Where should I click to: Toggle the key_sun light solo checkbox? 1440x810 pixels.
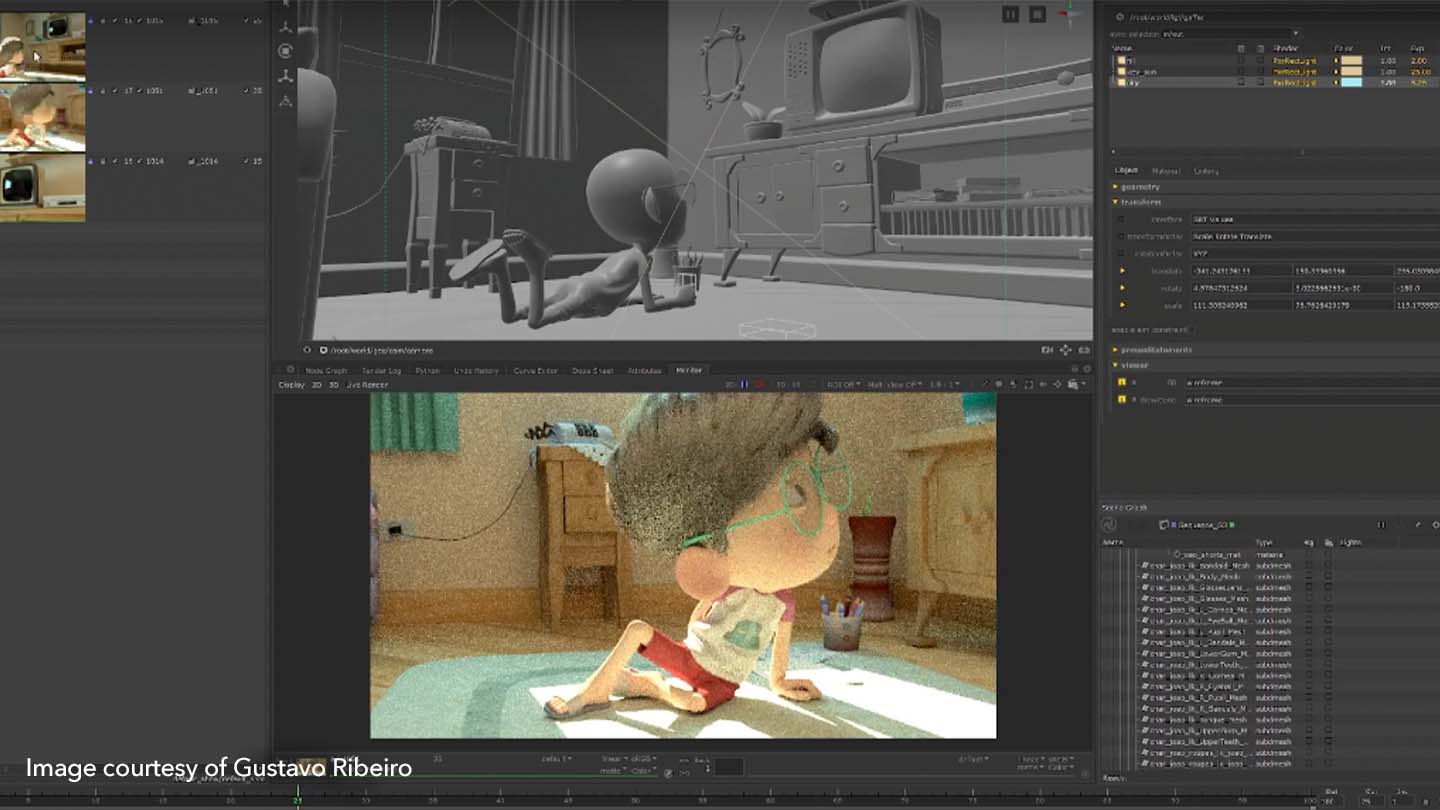pyautogui.click(x=1260, y=72)
